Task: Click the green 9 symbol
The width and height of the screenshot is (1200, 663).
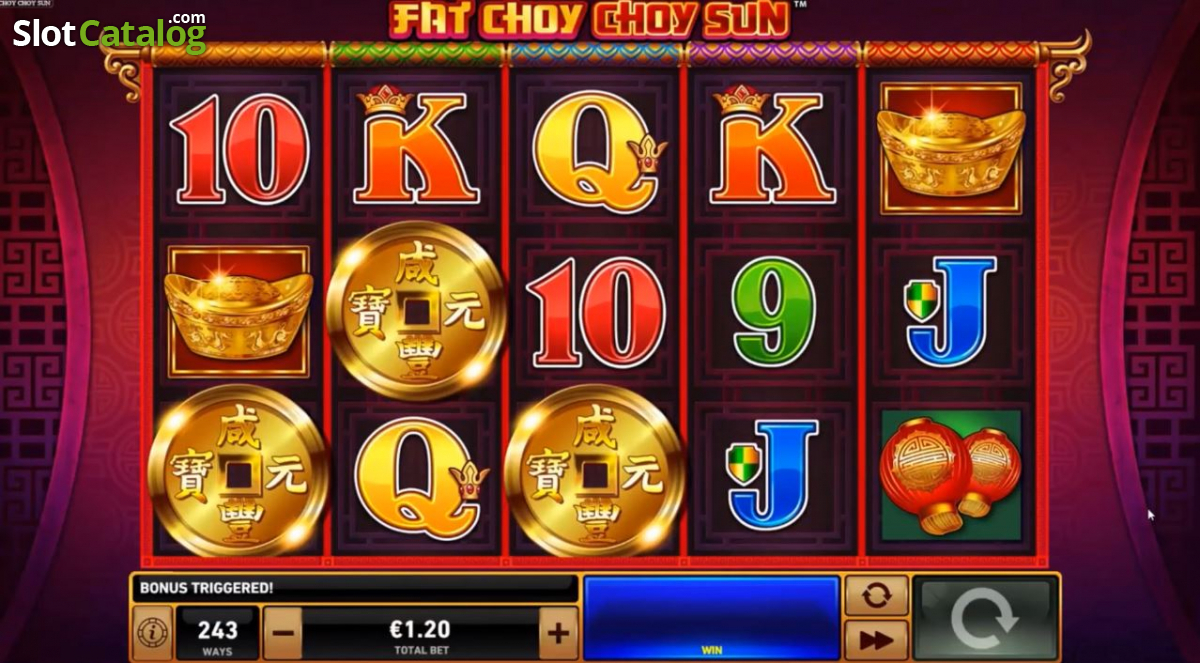Action: tap(773, 311)
